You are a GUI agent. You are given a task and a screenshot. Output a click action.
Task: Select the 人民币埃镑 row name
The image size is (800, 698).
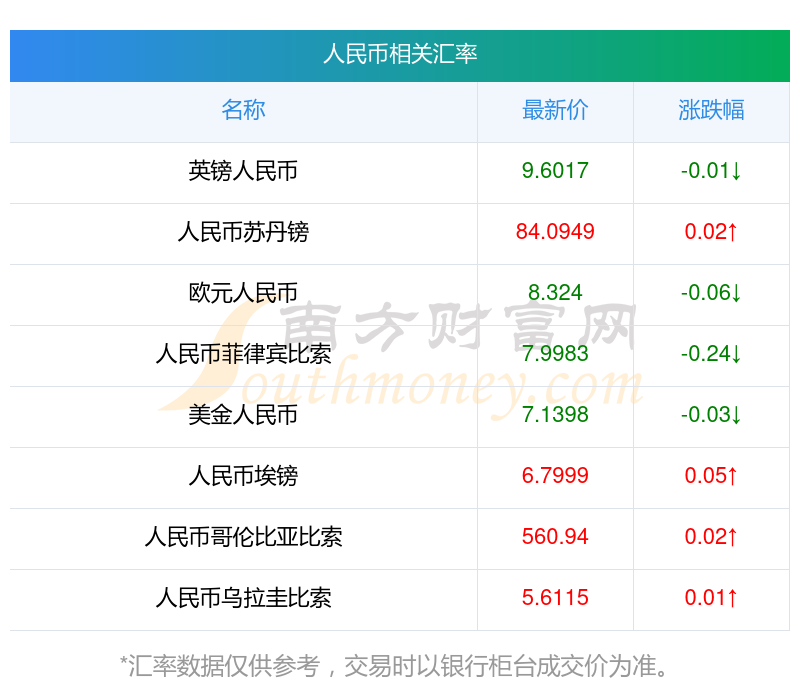[243, 476]
